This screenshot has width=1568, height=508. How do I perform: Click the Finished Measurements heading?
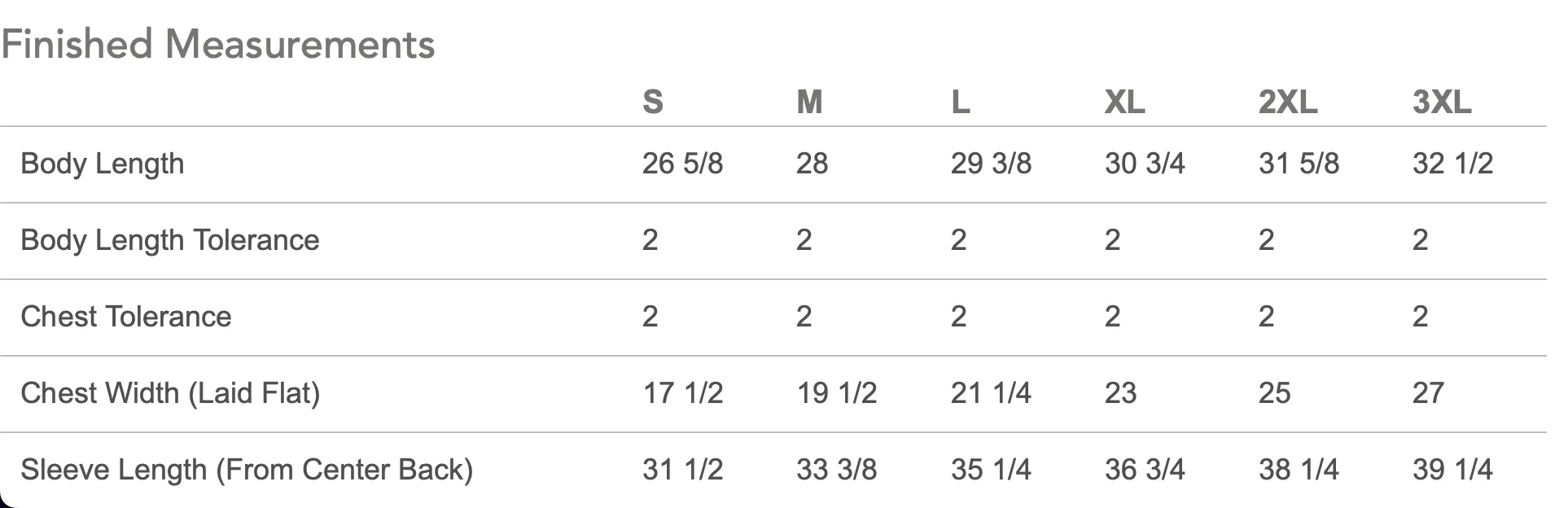(x=218, y=44)
